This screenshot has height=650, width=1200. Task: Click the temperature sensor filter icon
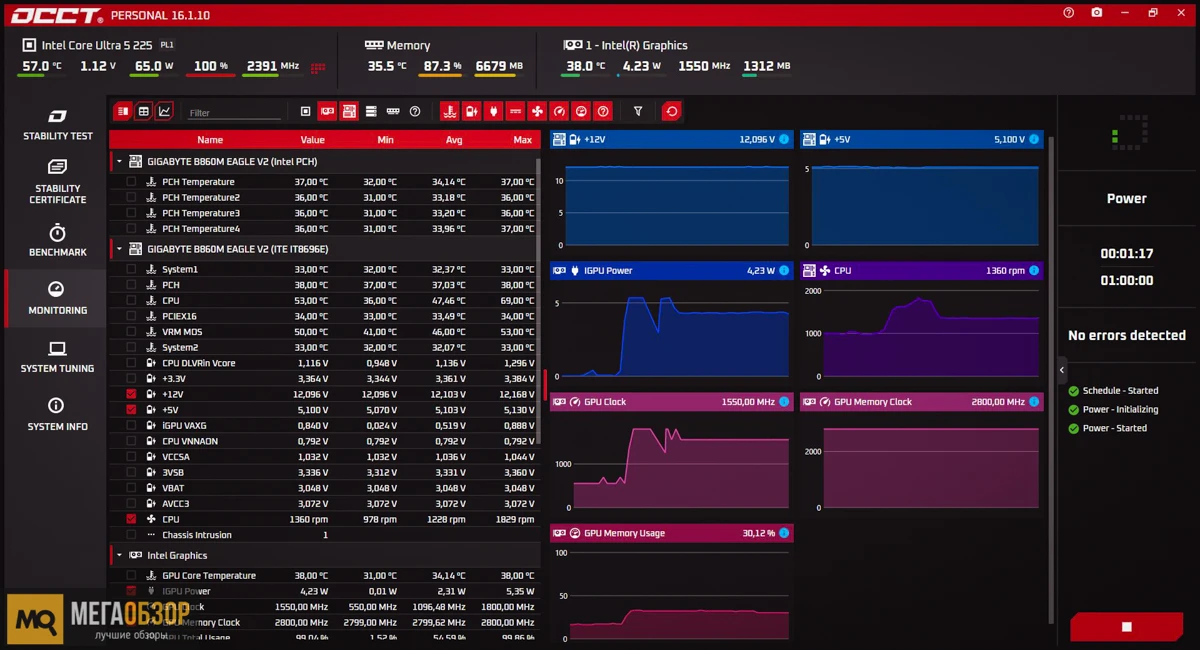coord(449,111)
